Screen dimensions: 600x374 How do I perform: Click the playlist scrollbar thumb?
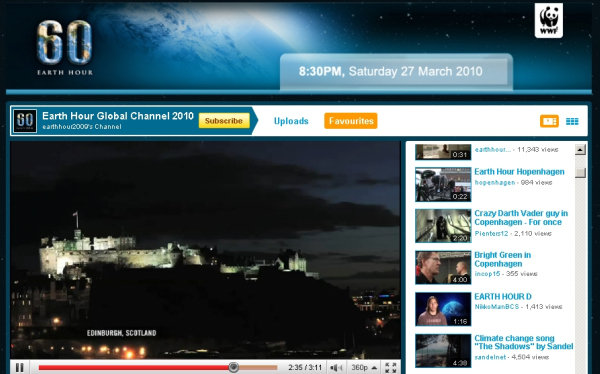pyautogui.click(x=580, y=173)
